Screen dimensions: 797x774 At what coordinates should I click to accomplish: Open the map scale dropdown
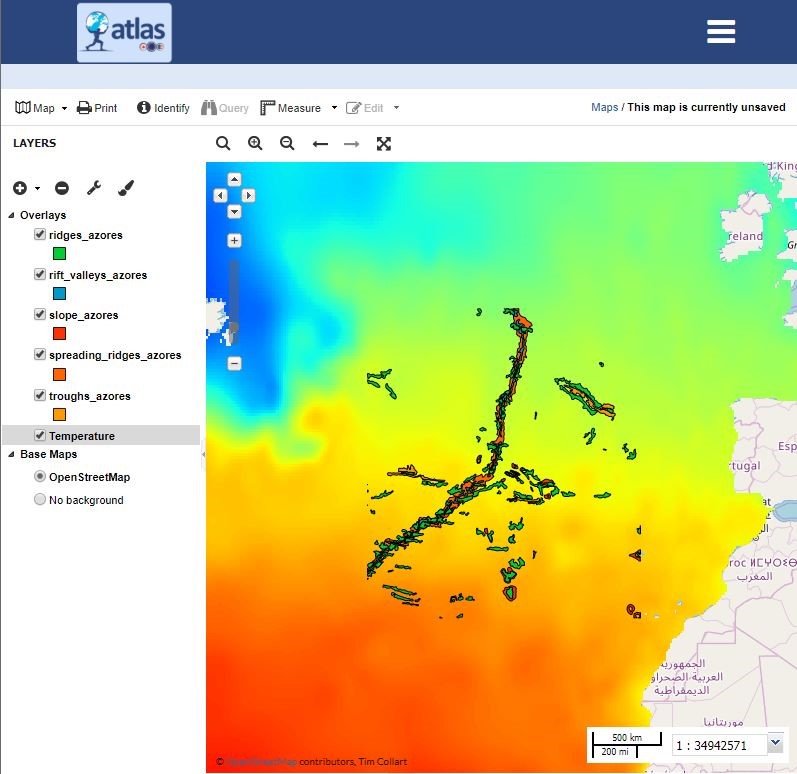(x=776, y=743)
